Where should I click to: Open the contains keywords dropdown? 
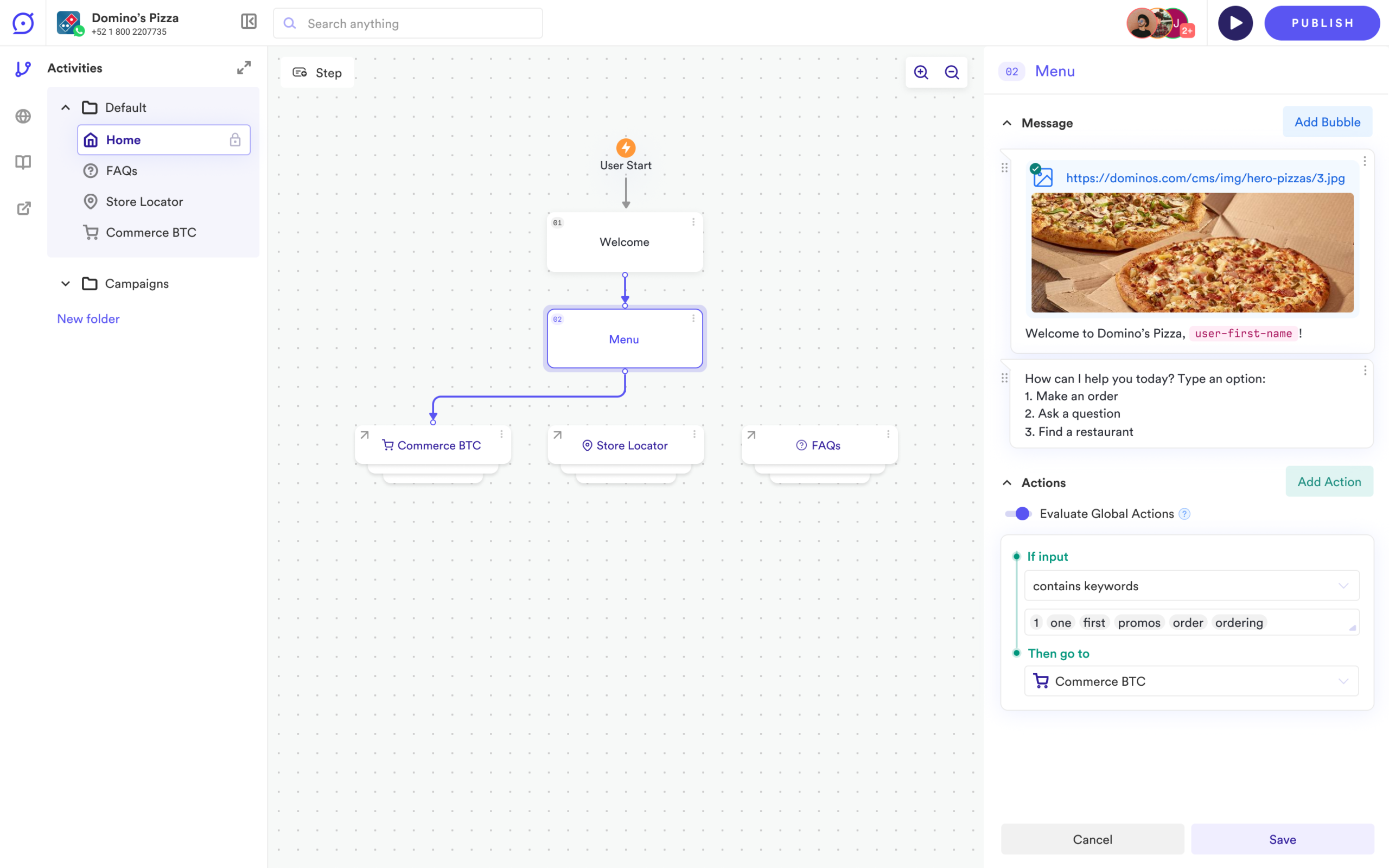point(1191,585)
